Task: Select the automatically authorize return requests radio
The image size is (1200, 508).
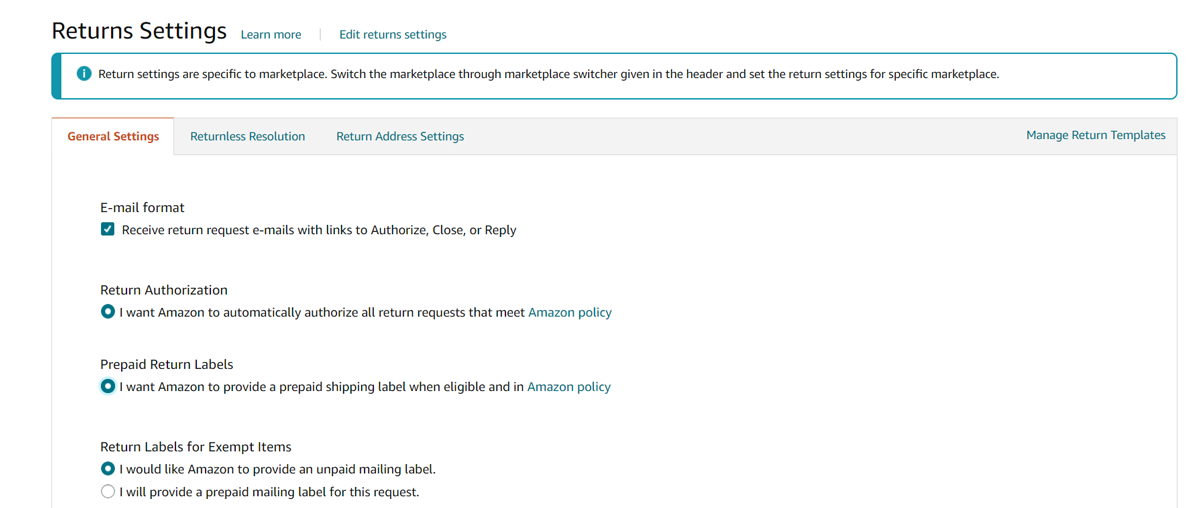Action: point(108,312)
